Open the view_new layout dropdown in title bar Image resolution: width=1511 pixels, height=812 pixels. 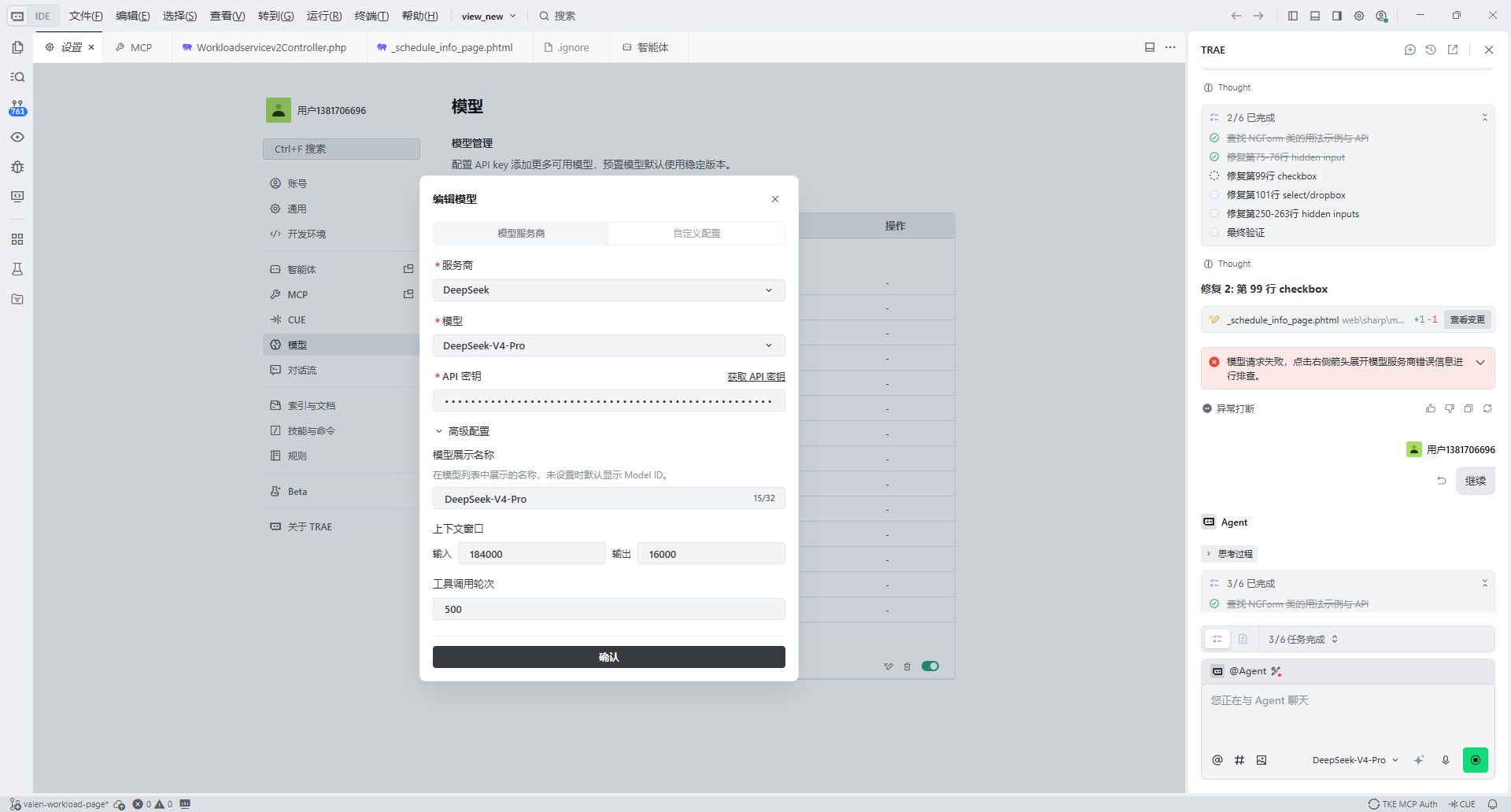click(x=489, y=16)
